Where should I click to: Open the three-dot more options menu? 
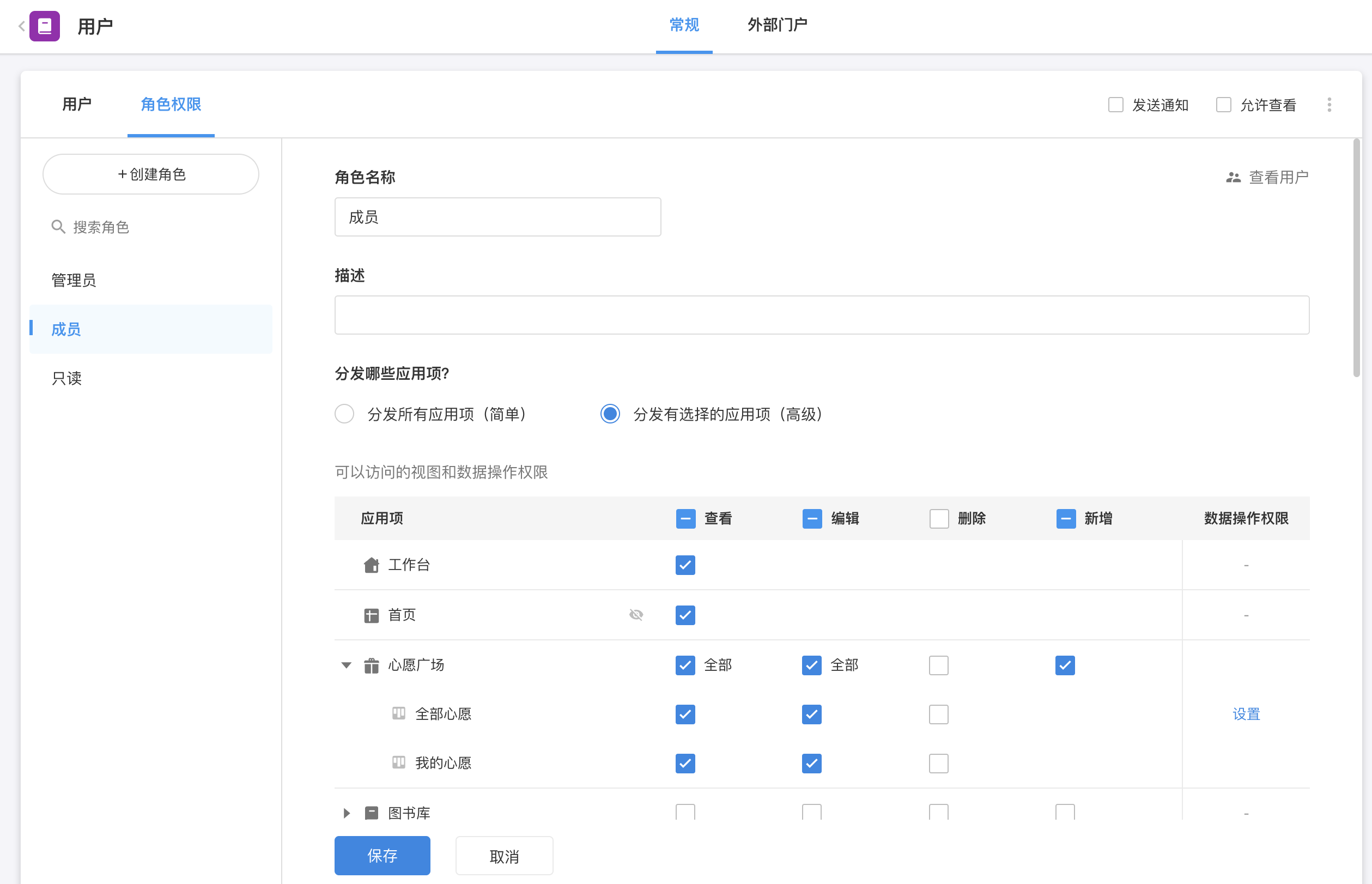click(1329, 105)
